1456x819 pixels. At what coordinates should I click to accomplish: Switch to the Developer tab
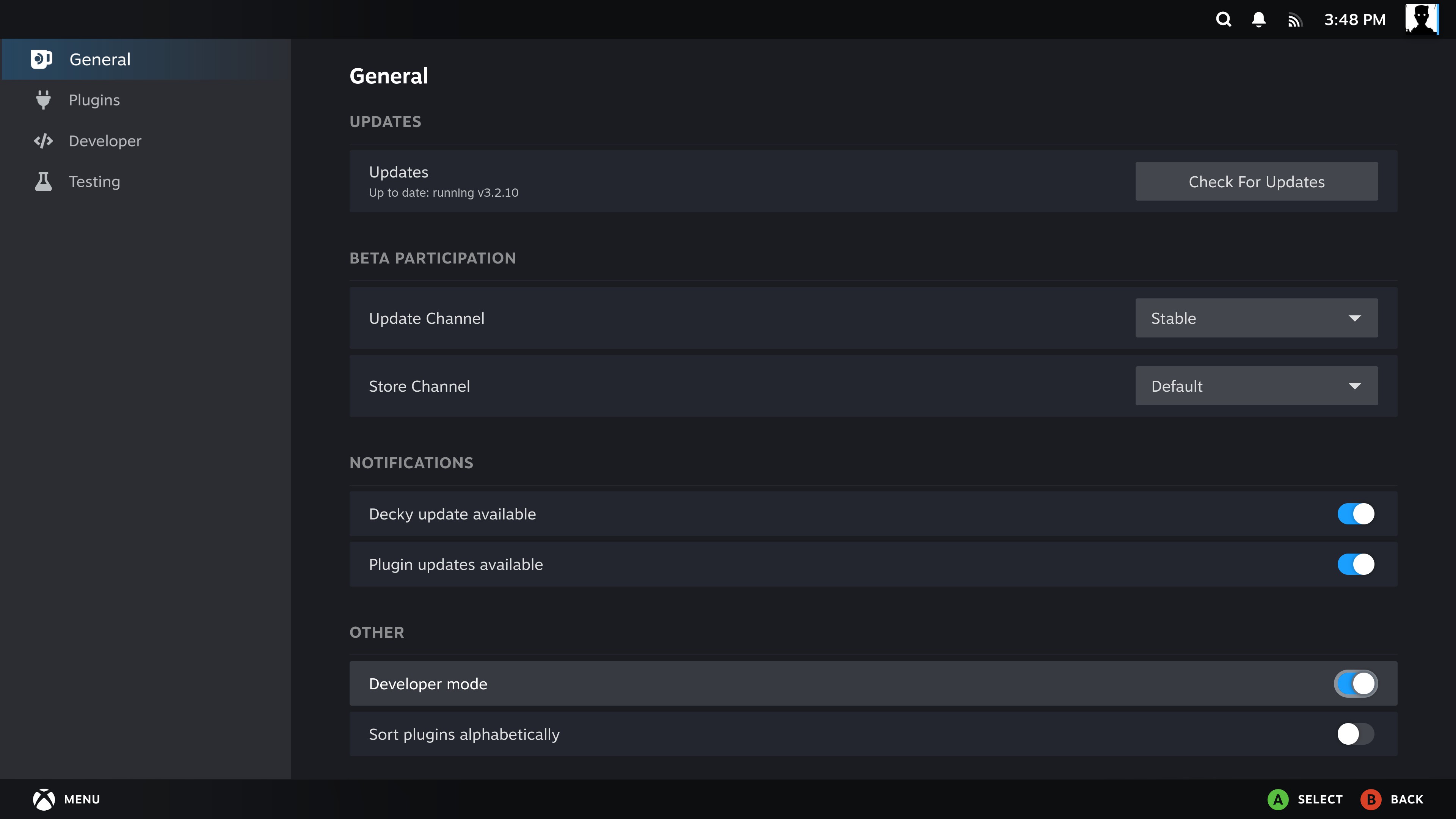pos(146,140)
